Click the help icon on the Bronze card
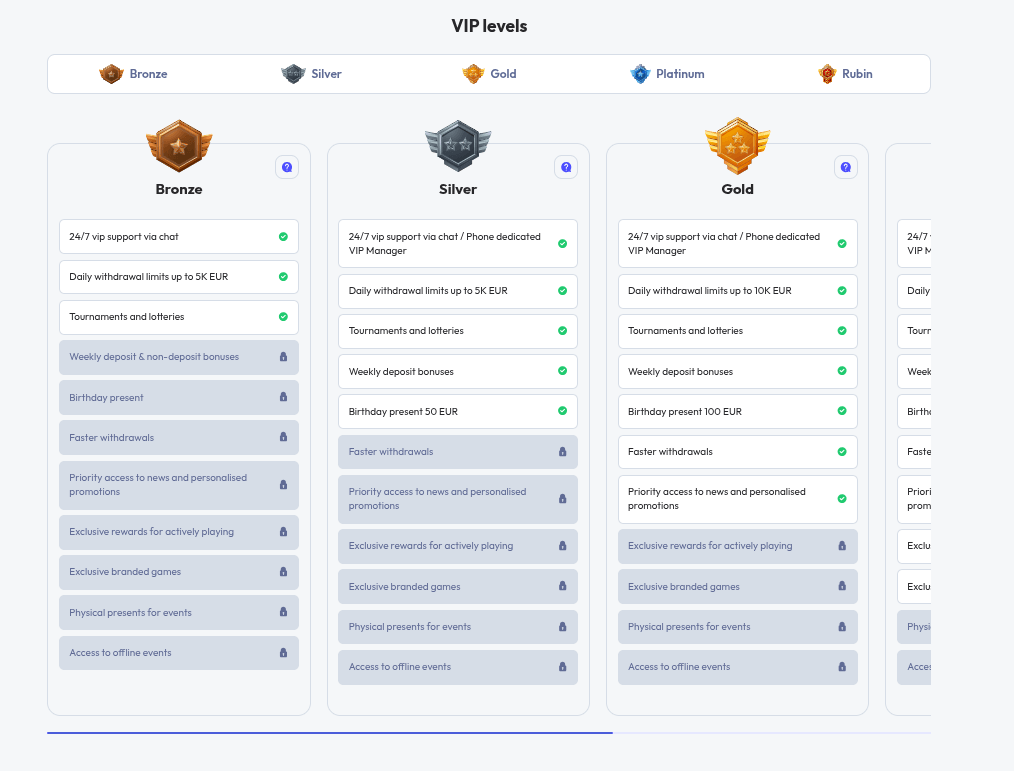This screenshot has height=771, width=1014. (x=287, y=167)
